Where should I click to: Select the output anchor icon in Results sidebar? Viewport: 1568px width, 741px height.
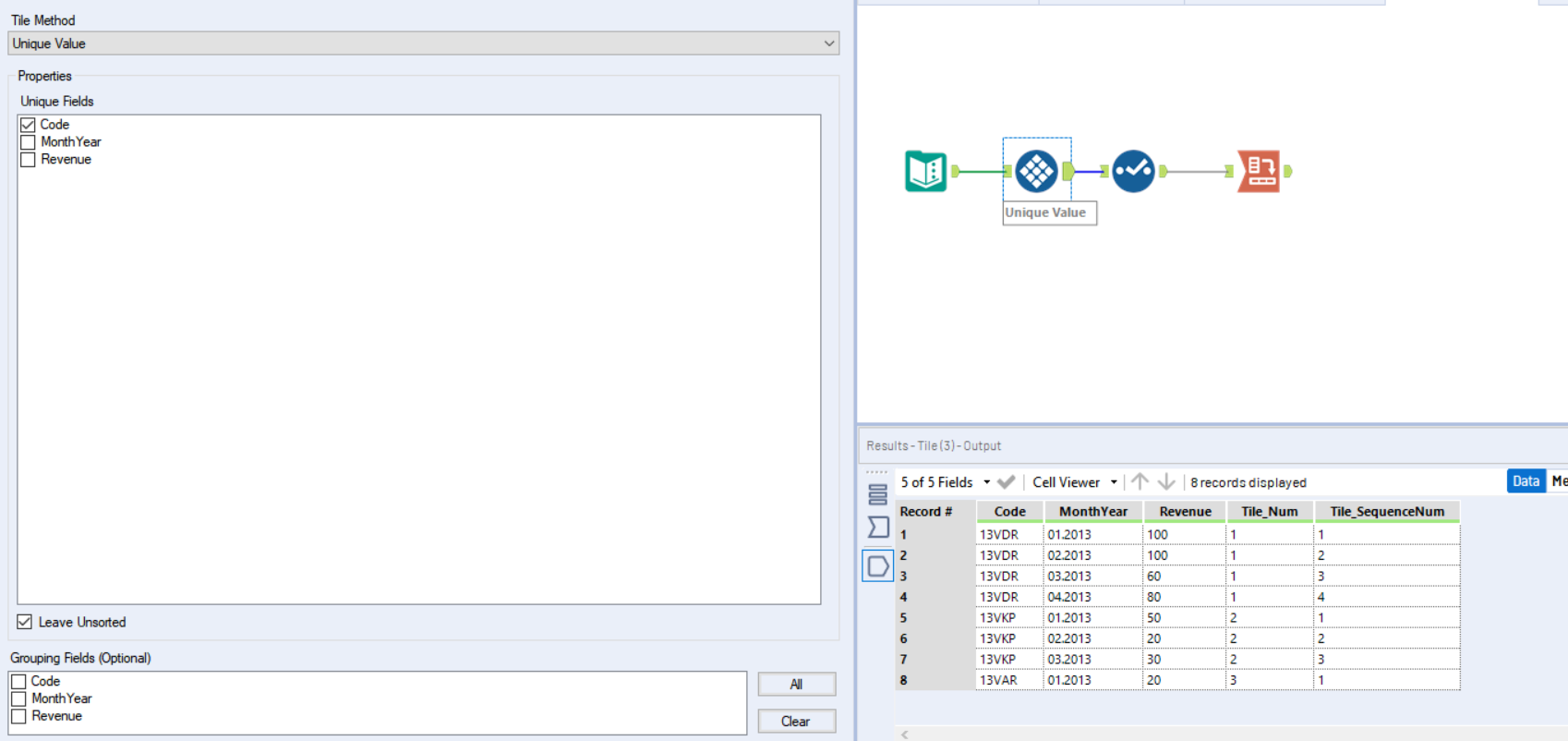click(878, 565)
